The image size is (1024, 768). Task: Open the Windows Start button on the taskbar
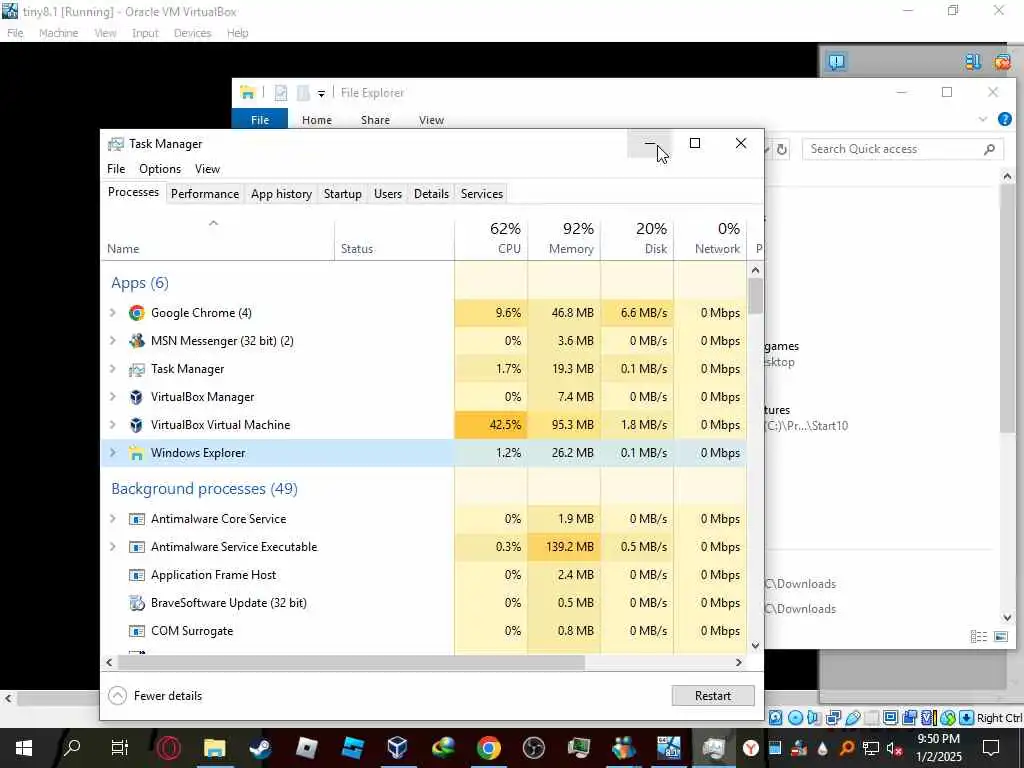click(24, 748)
